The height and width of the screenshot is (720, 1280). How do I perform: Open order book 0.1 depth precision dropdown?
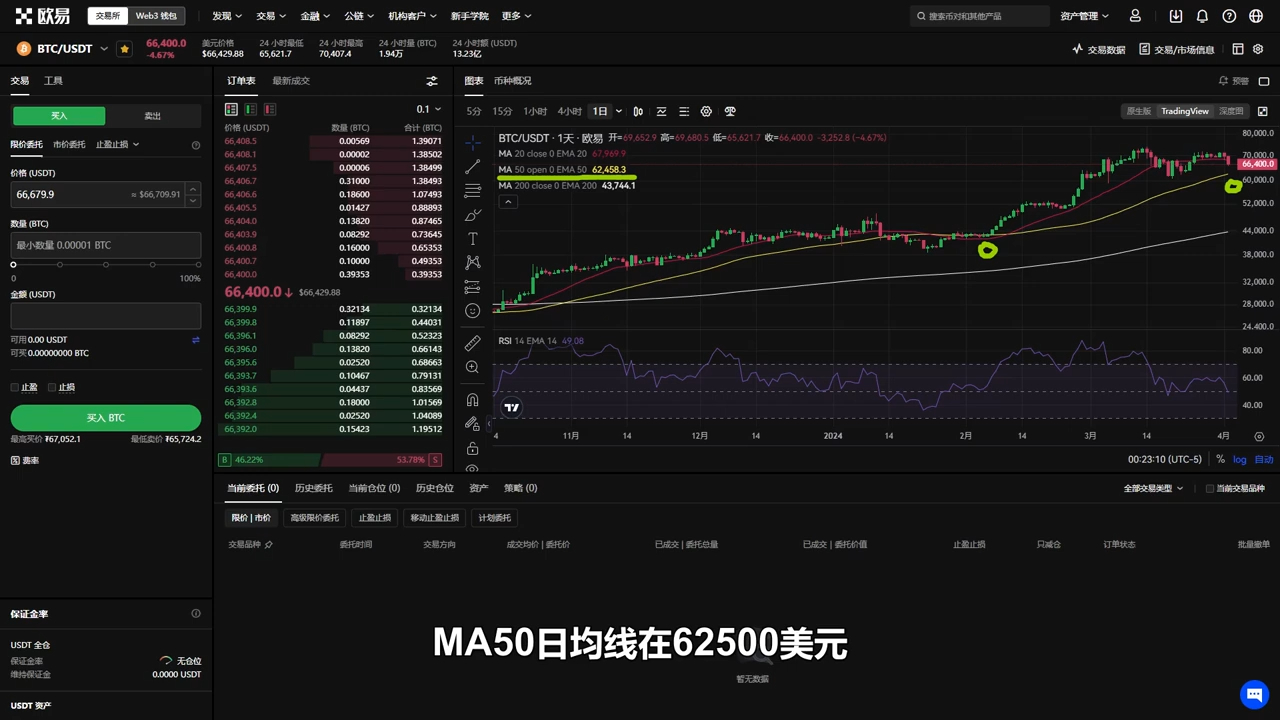pos(428,109)
